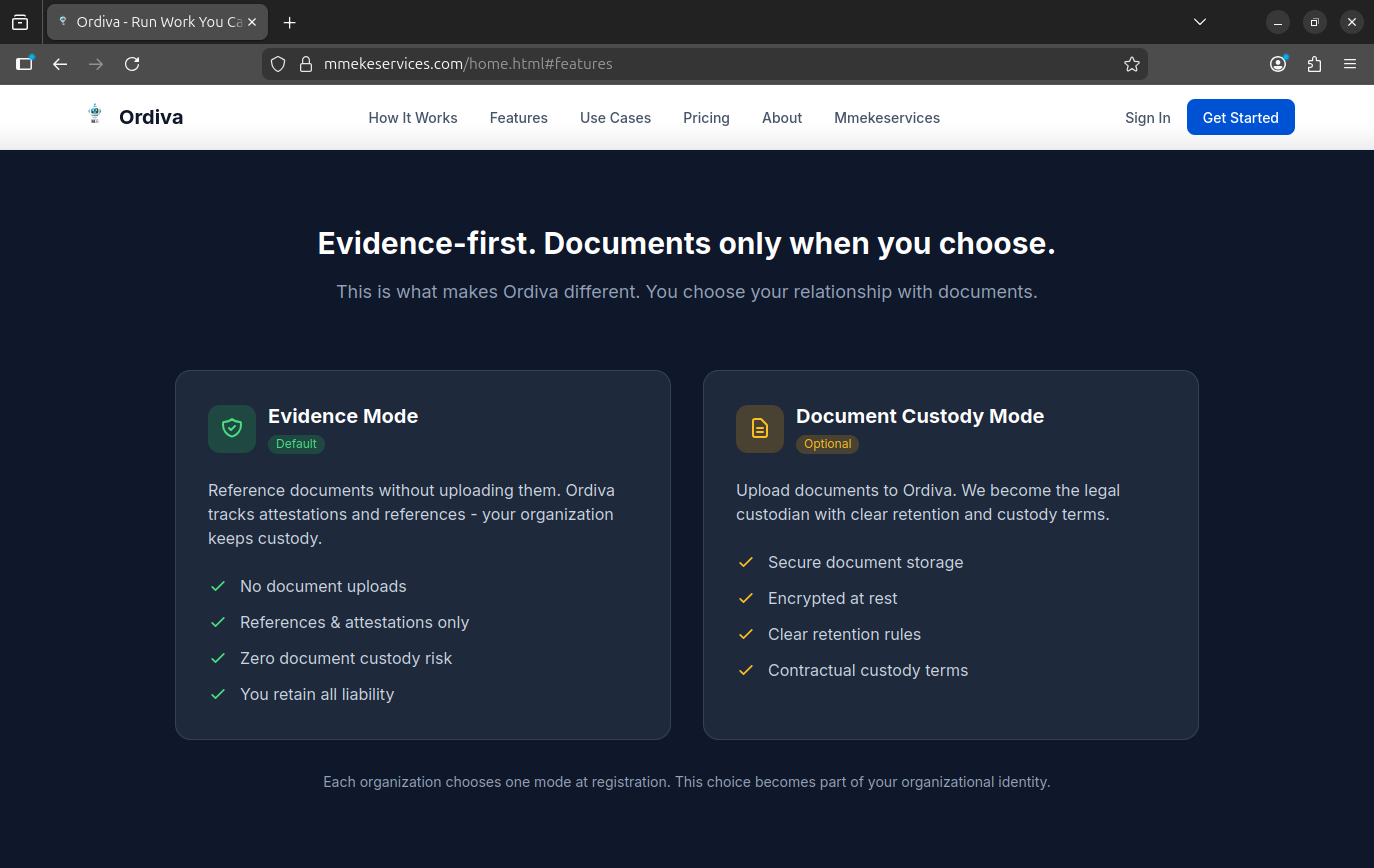The image size is (1374, 868).
Task: Open the Use Cases nav item
Action: pos(615,118)
